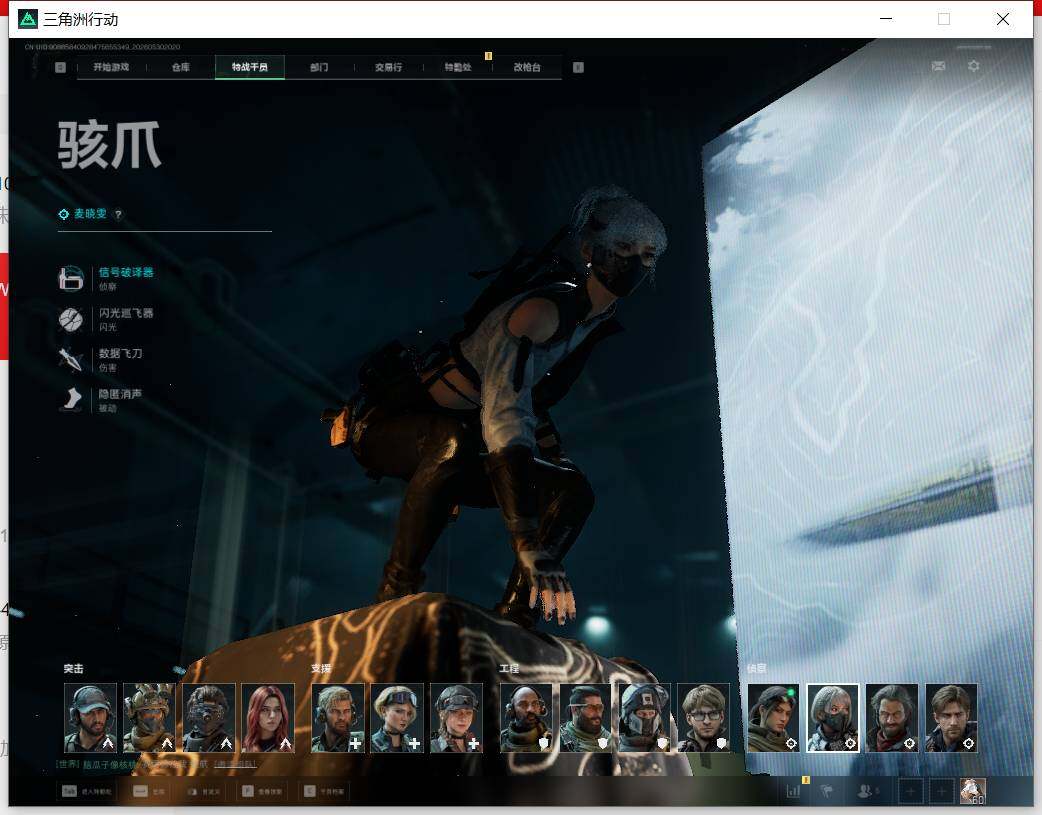Viewport: 1042px width, 815px height.
Task: Select the 信号破译器 skill icon
Action: (70, 278)
